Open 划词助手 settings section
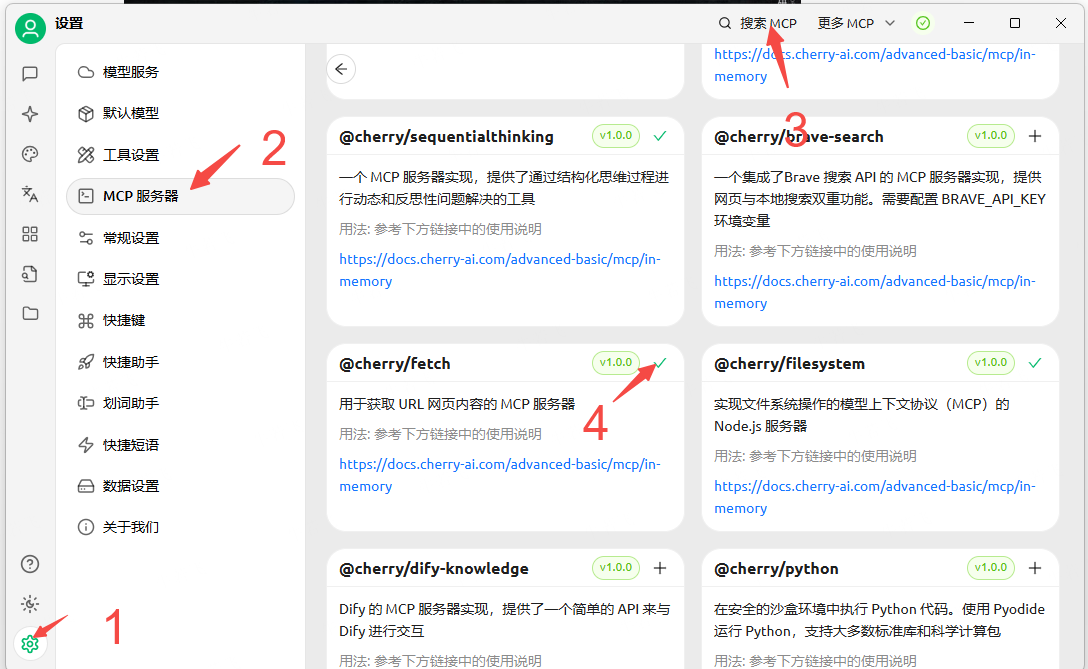The image size is (1088, 669). pos(180,403)
